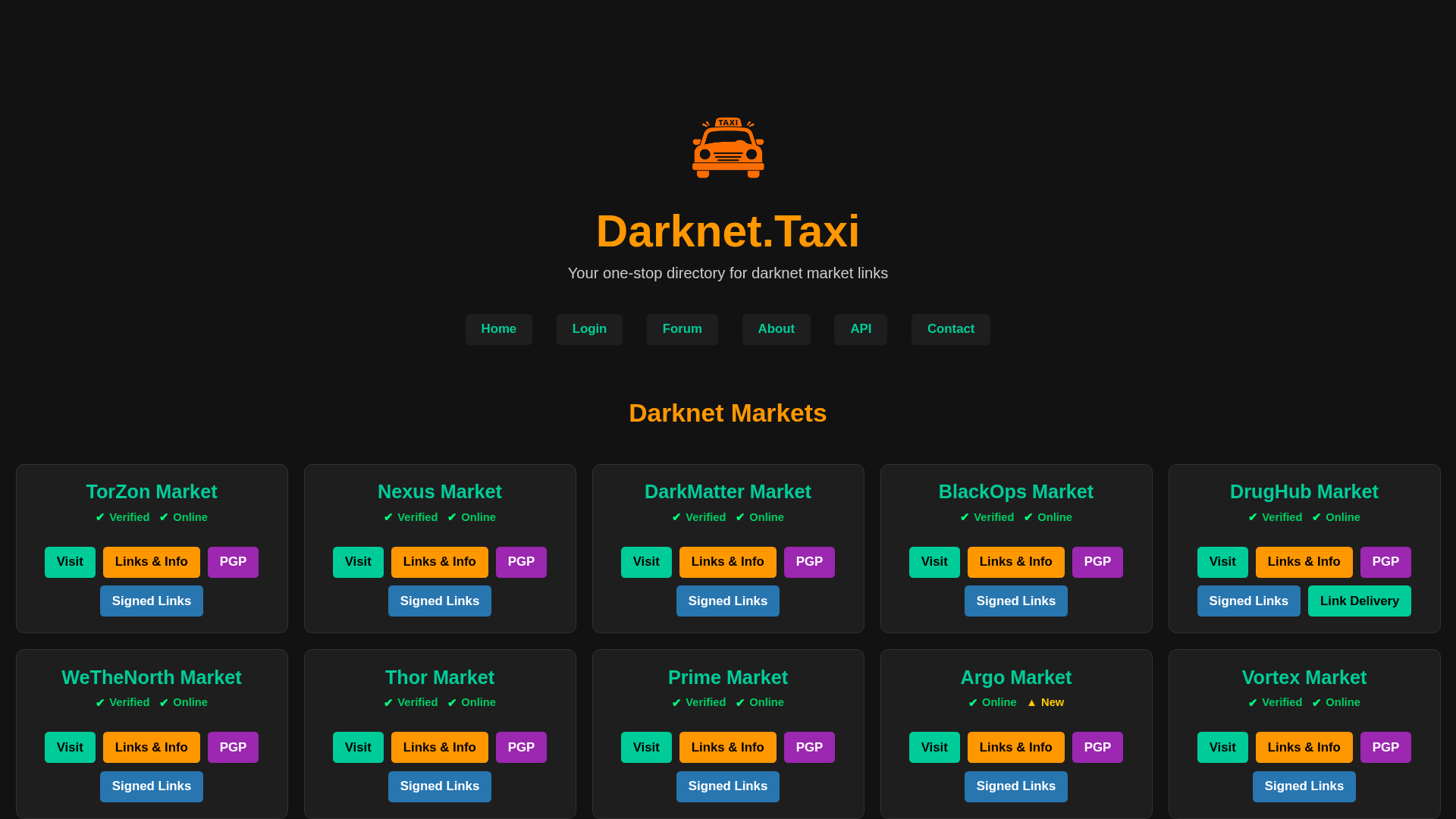
Task: Open Links & Info for DarkMatter Market
Action: pos(728,562)
